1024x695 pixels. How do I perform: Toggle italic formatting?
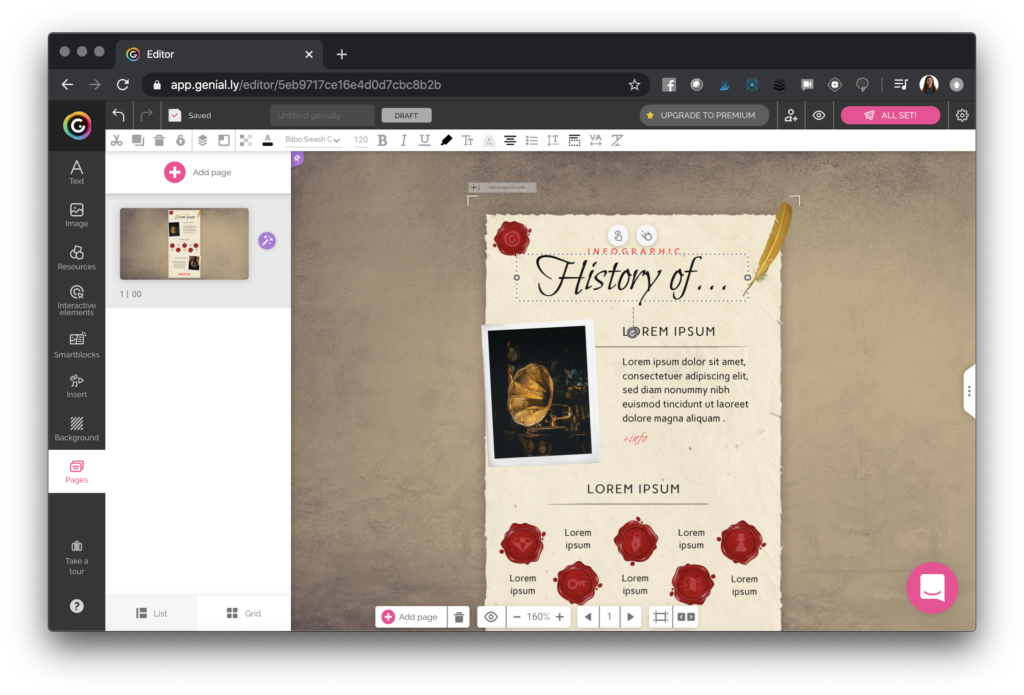403,140
